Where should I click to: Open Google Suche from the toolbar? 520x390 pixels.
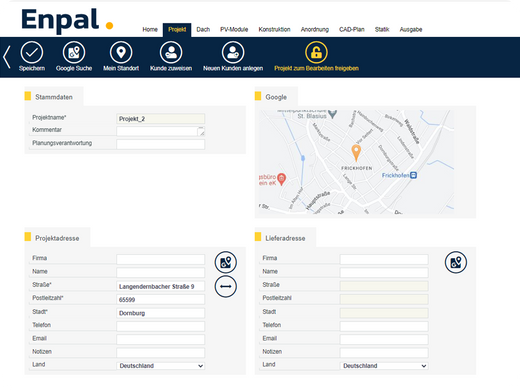[x=74, y=52]
